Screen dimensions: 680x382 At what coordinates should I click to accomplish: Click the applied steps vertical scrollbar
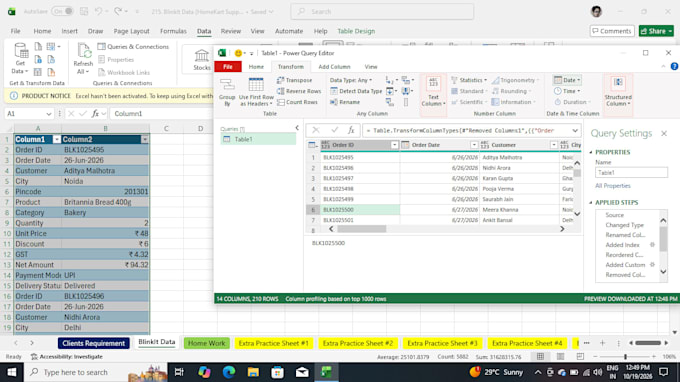coord(663,239)
